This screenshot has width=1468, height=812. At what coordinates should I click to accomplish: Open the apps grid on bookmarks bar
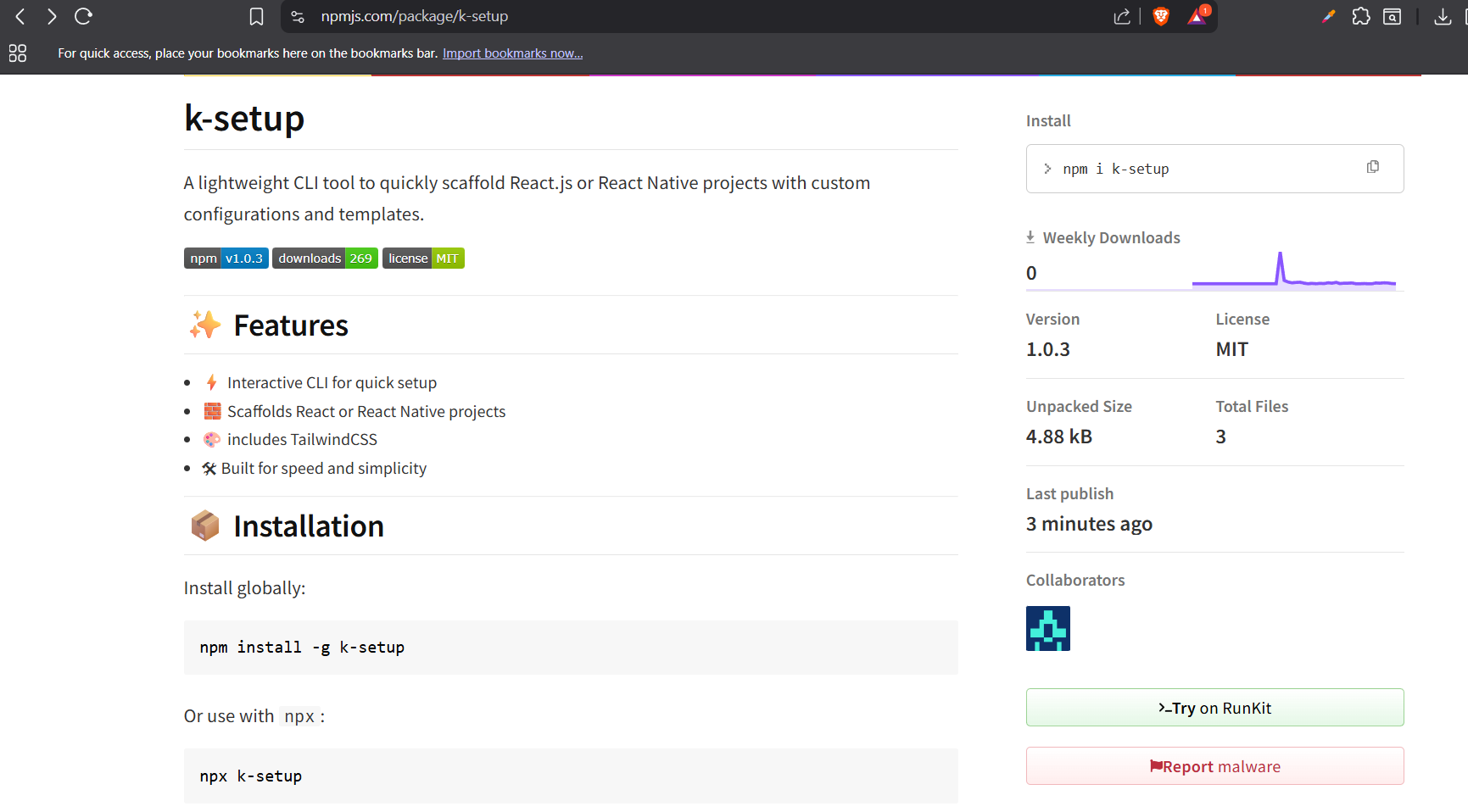coord(18,53)
